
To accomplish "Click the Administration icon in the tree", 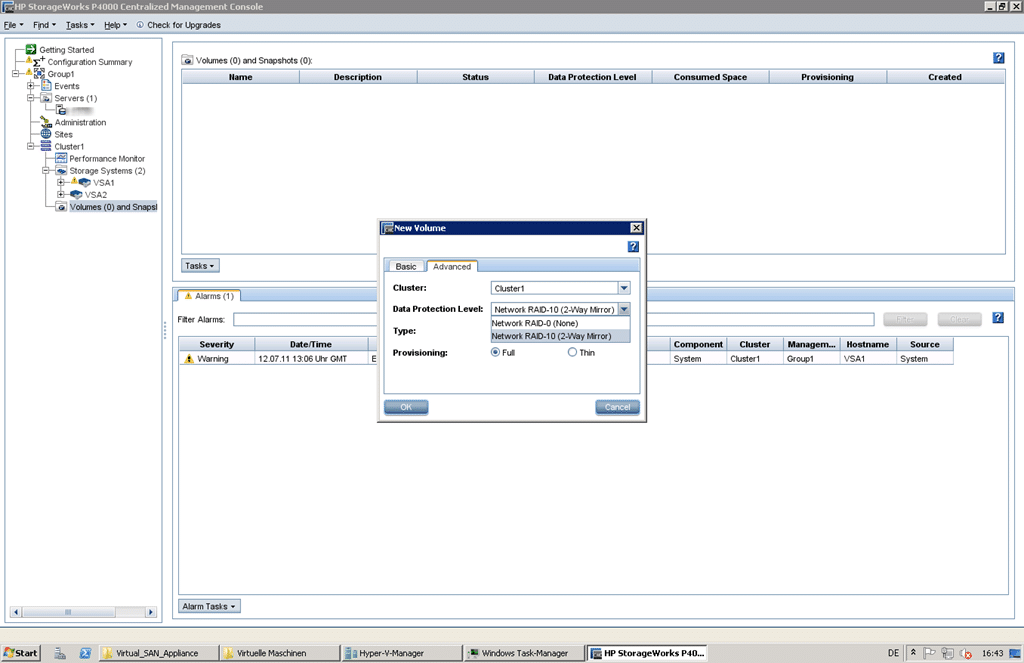I will pos(46,122).
